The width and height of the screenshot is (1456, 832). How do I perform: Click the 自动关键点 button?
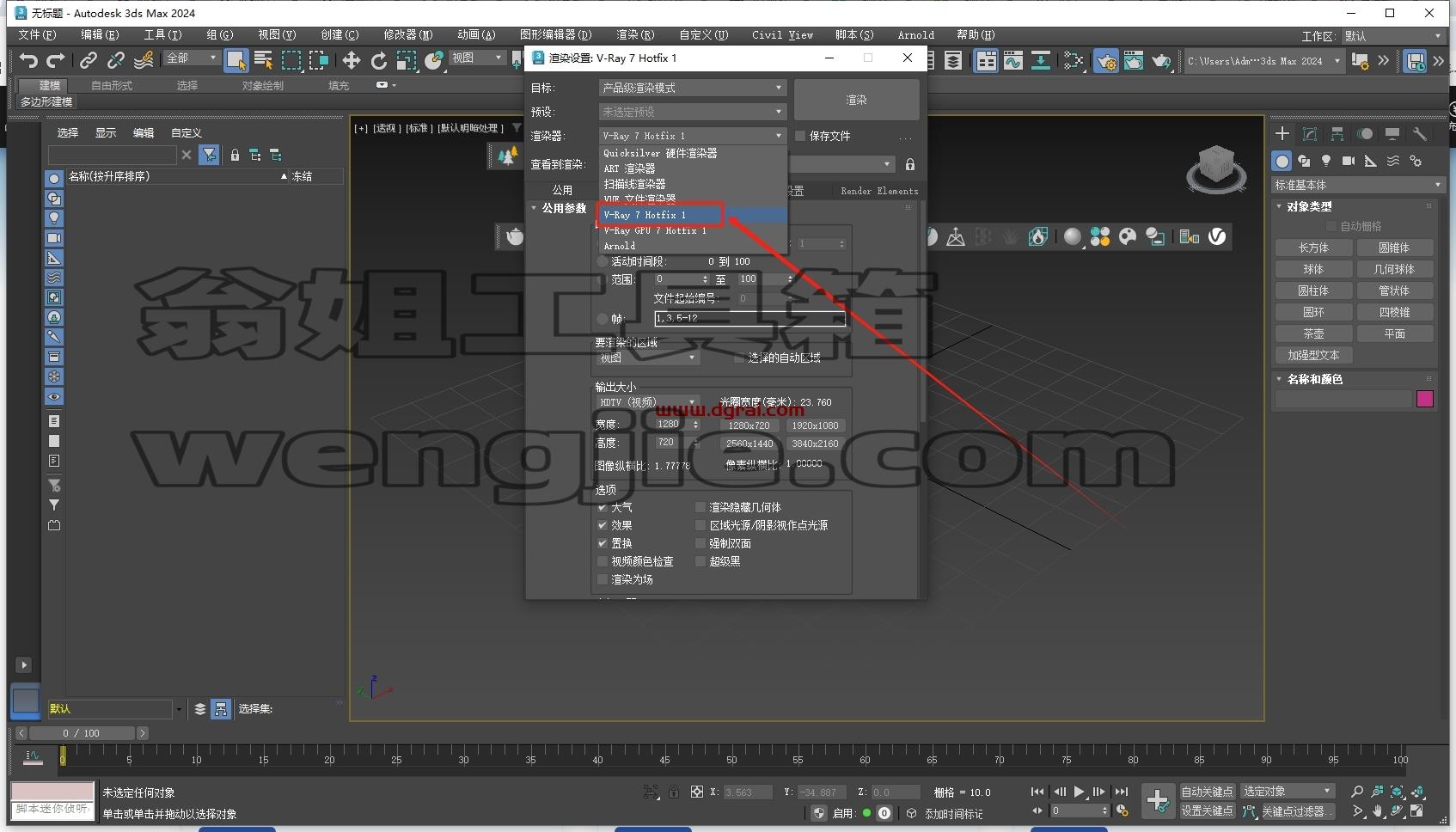(1207, 791)
